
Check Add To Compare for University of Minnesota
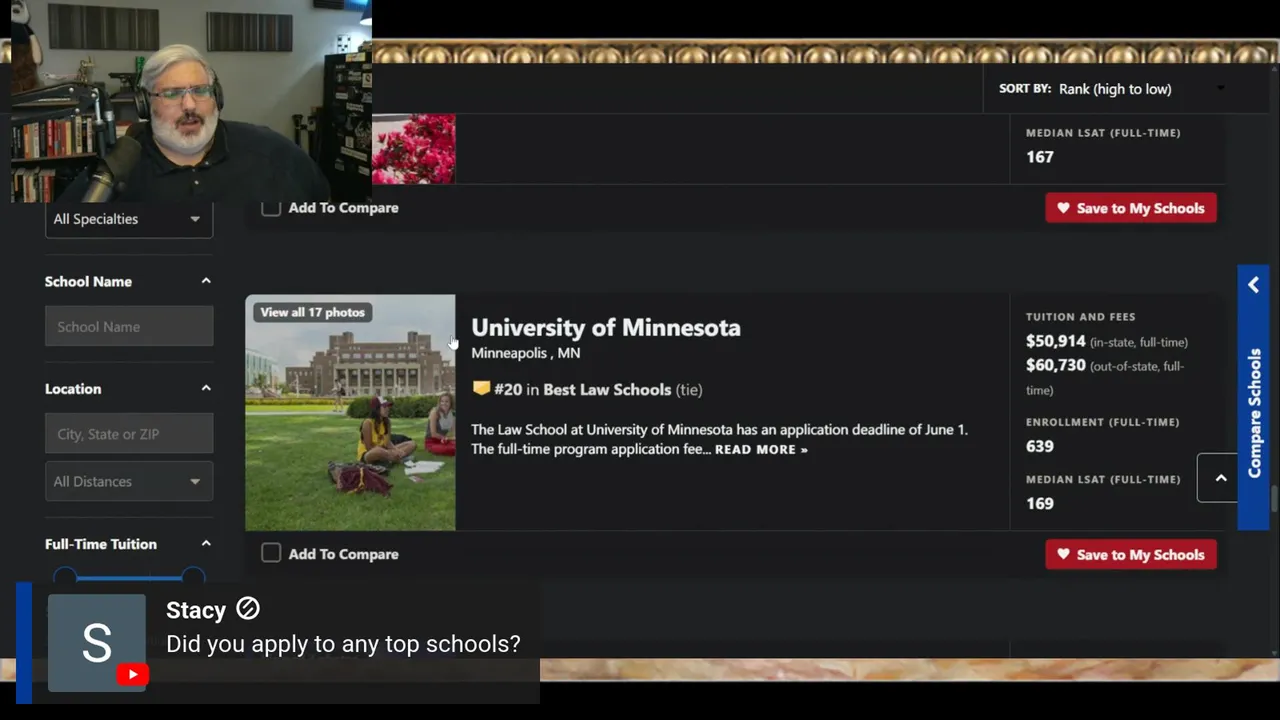click(x=271, y=553)
